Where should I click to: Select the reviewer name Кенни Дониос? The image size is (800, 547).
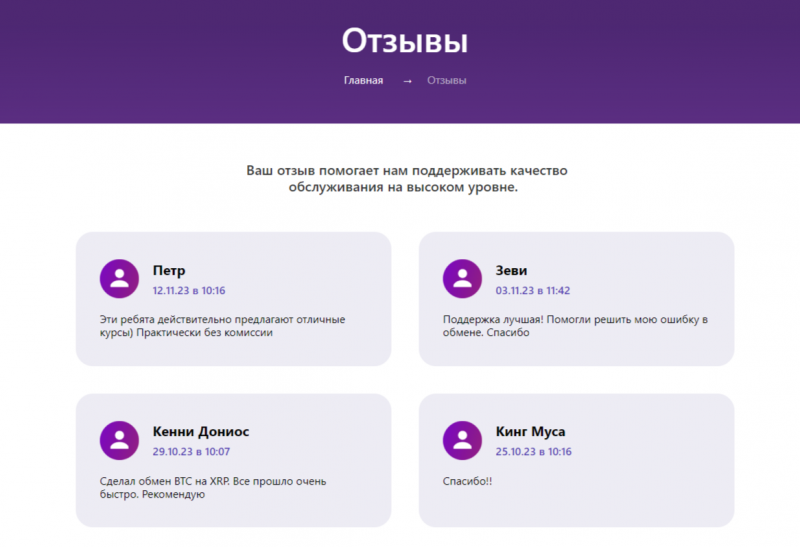click(x=201, y=432)
